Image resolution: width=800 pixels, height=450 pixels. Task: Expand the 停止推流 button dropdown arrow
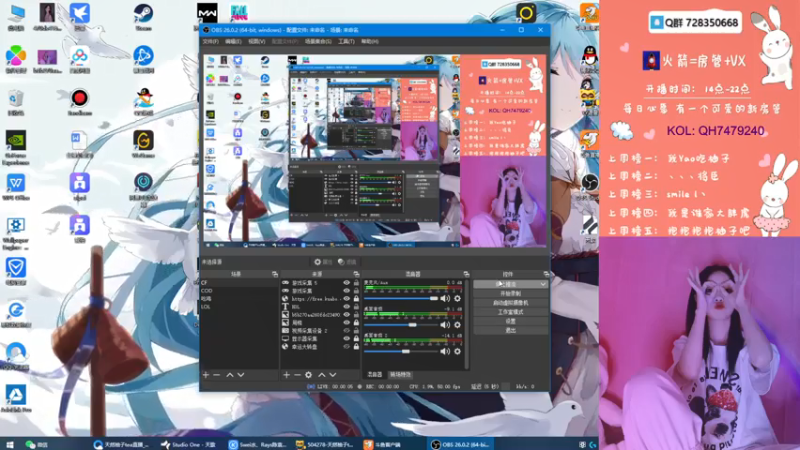point(543,284)
